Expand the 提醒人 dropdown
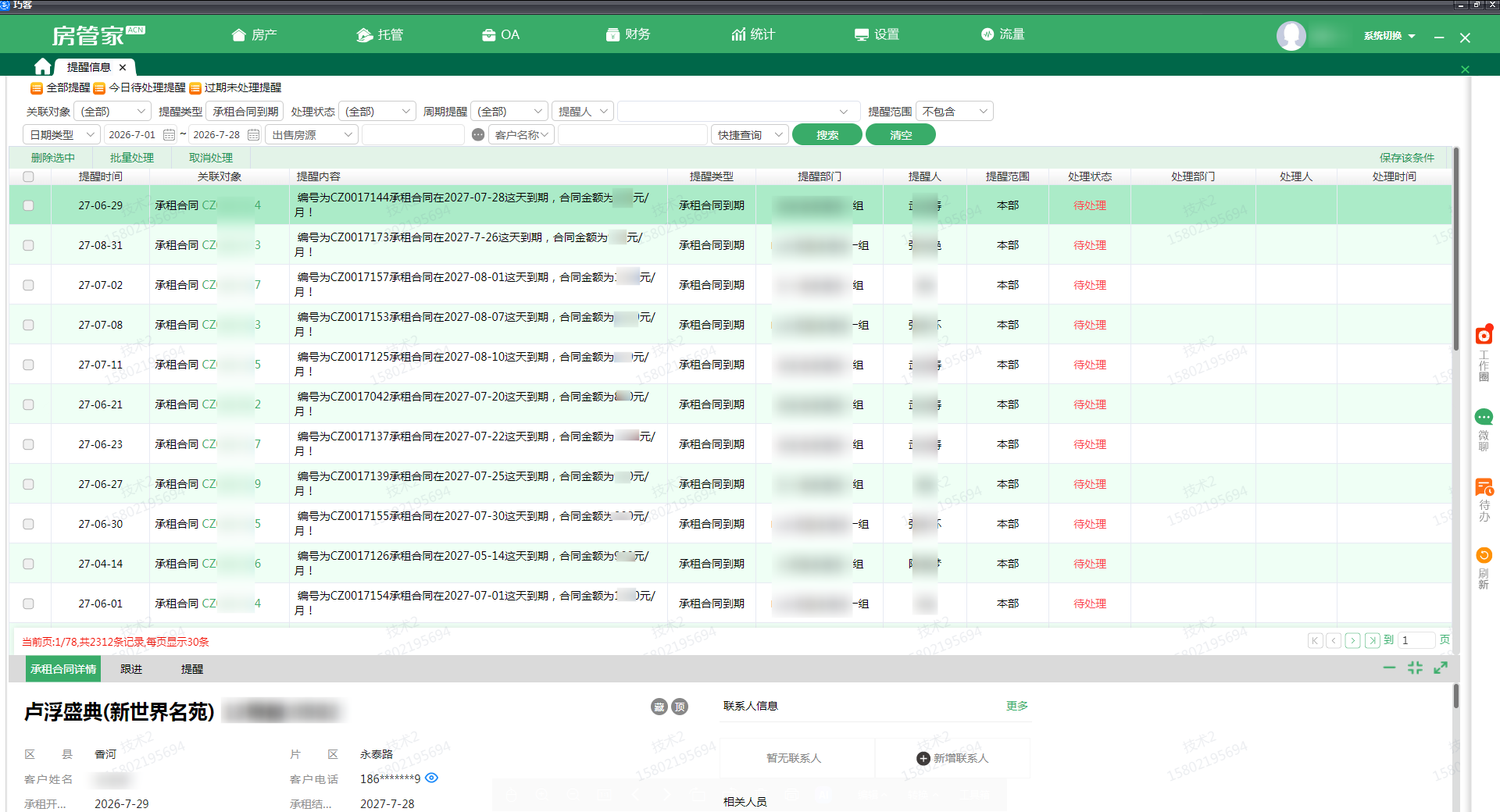 [x=583, y=112]
